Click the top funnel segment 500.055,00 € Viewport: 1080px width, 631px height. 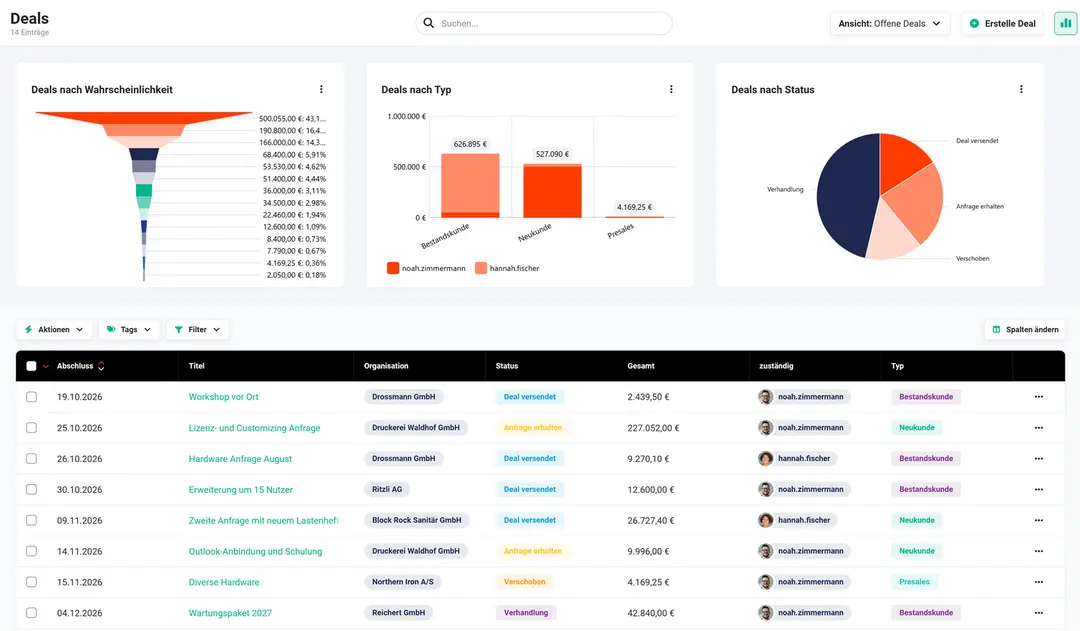click(143, 118)
